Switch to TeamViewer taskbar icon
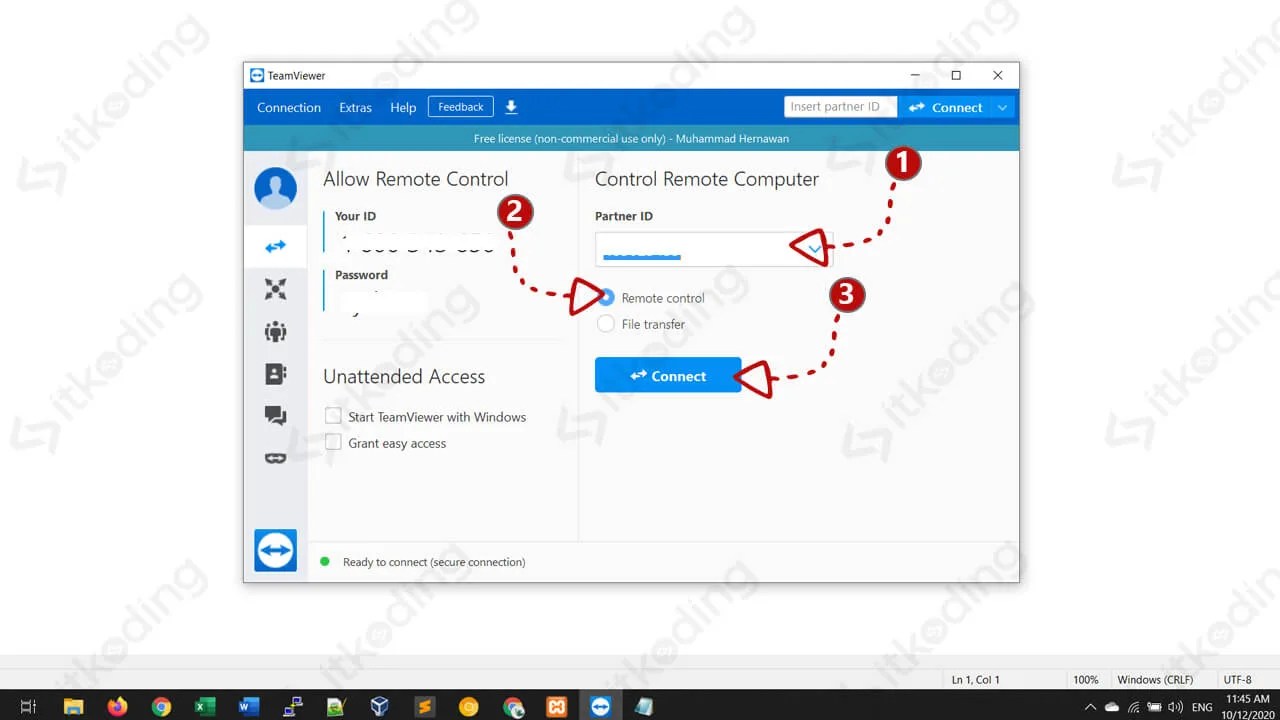The image size is (1280, 720). click(x=600, y=706)
